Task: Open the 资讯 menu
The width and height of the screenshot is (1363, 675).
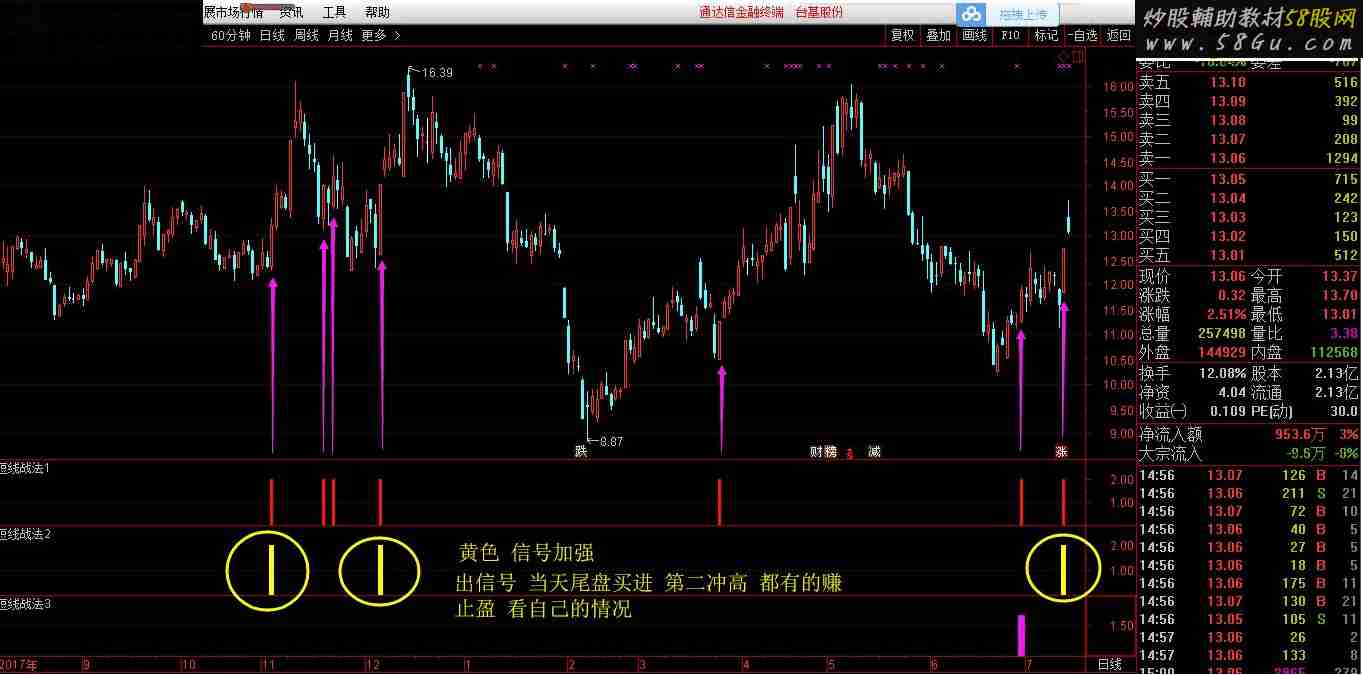Action: coord(291,13)
